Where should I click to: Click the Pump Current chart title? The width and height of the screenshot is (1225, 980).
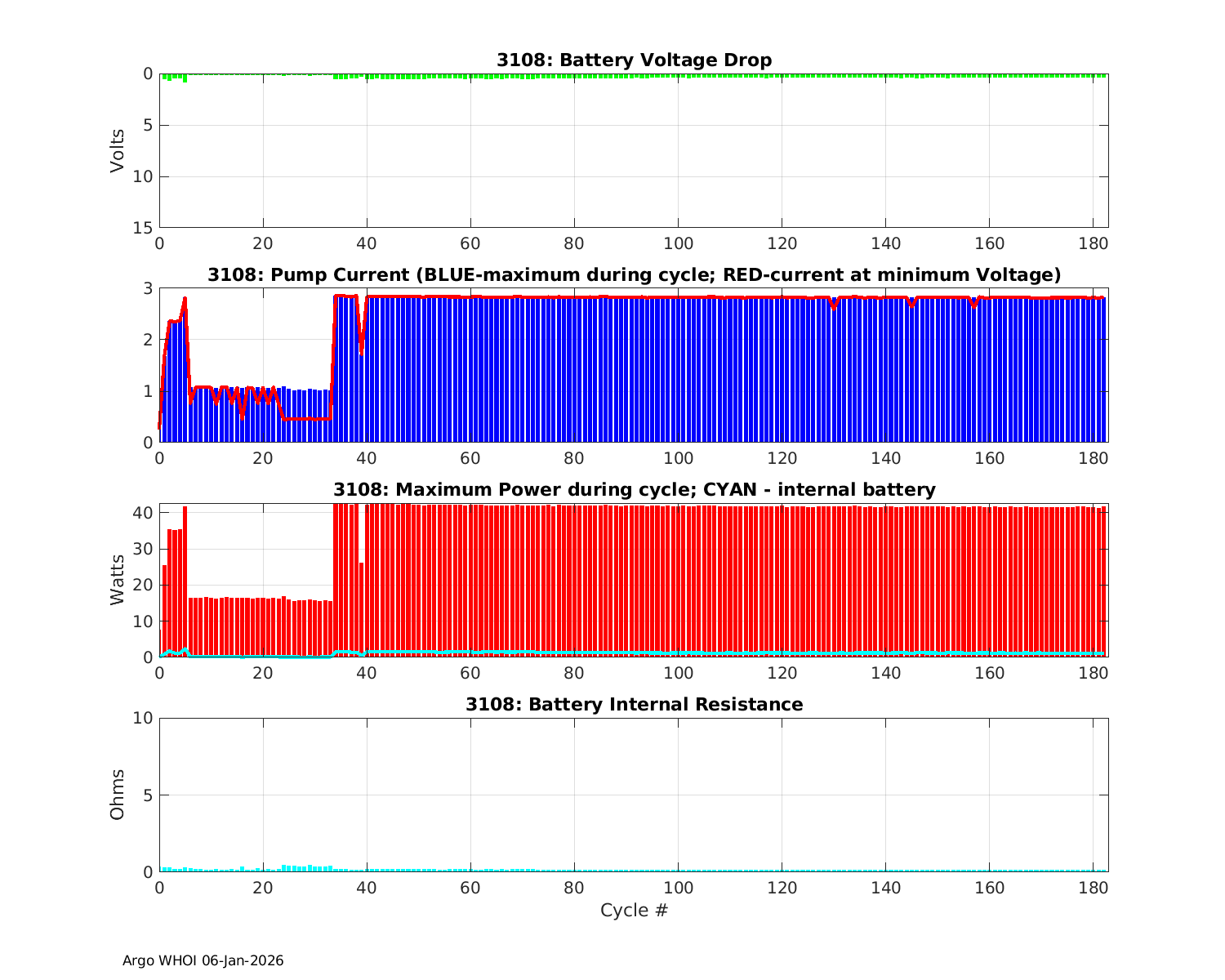[634, 275]
